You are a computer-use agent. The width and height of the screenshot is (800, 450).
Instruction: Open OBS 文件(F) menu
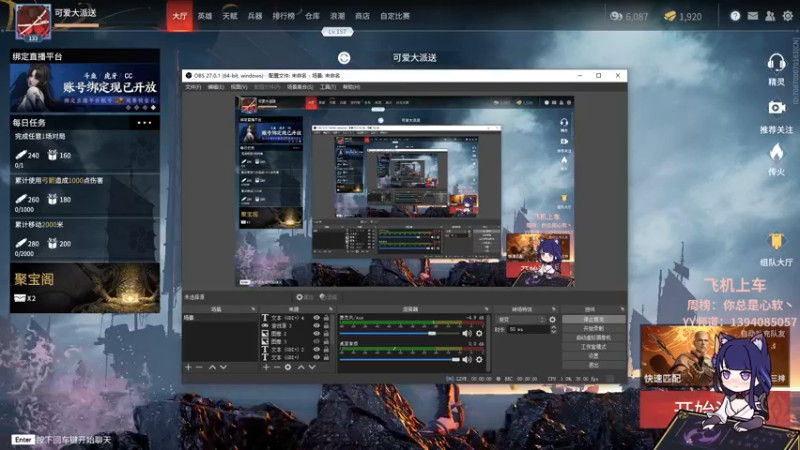click(x=193, y=87)
